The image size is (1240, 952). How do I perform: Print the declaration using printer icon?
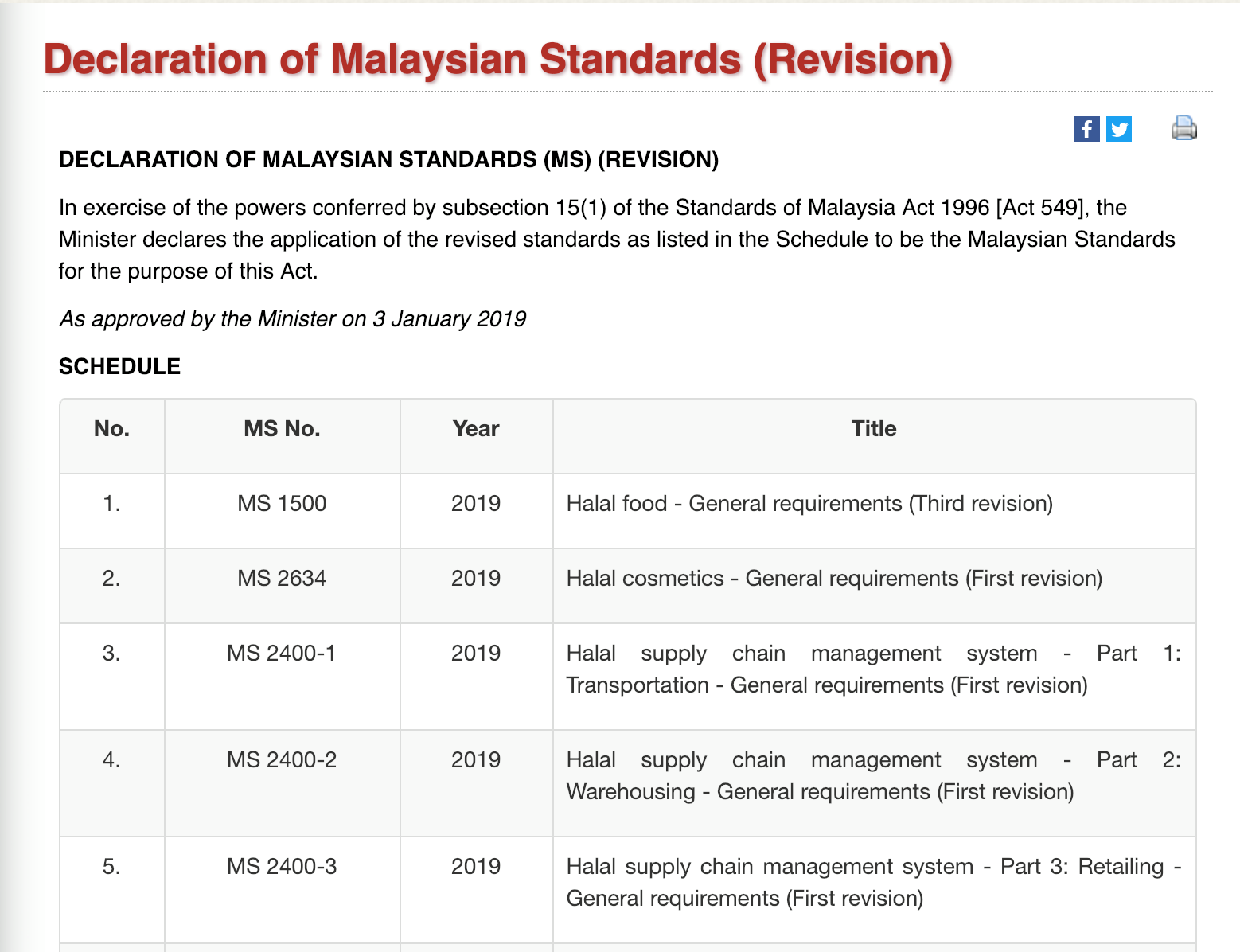tap(1184, 127)
